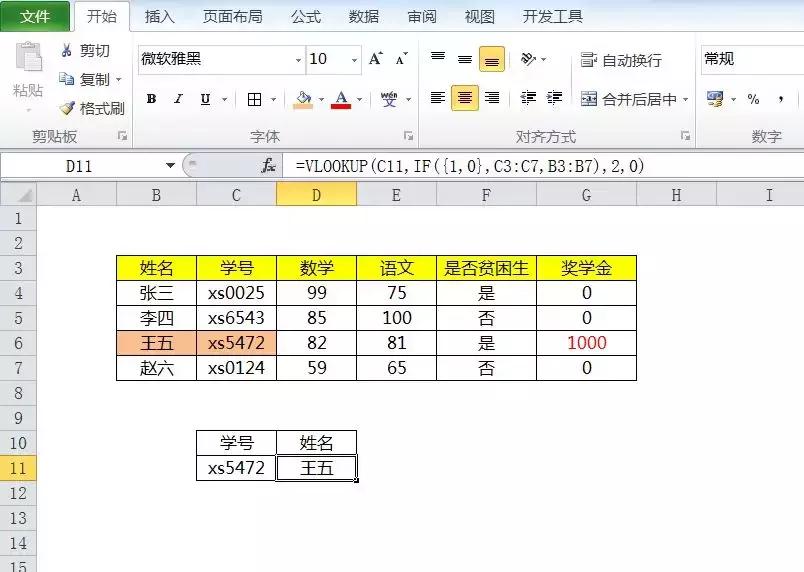The image size is (804, 572).
Task: Click the Paste clipboard icon
Action: (28, 56)
